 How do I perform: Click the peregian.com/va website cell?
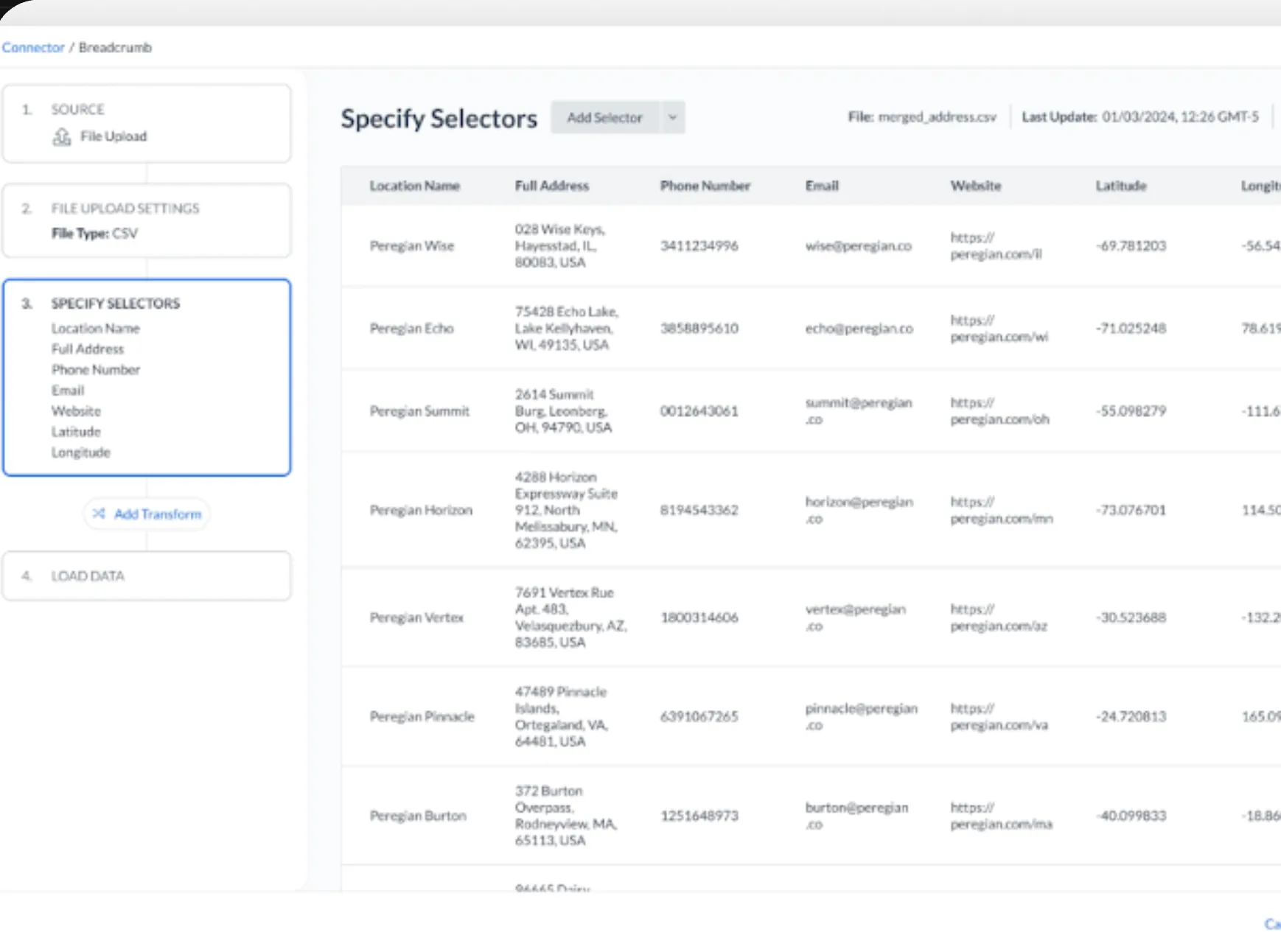tap(999, 716)
